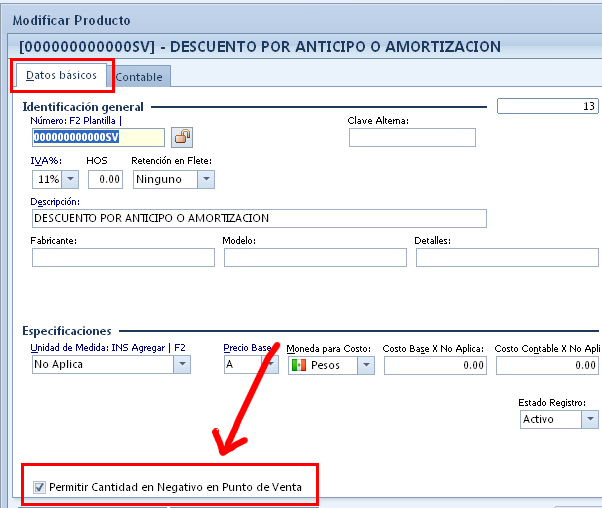Expand Estado Registro dropdown
This screenshot has height=508, width=602.
coord(591,419)
